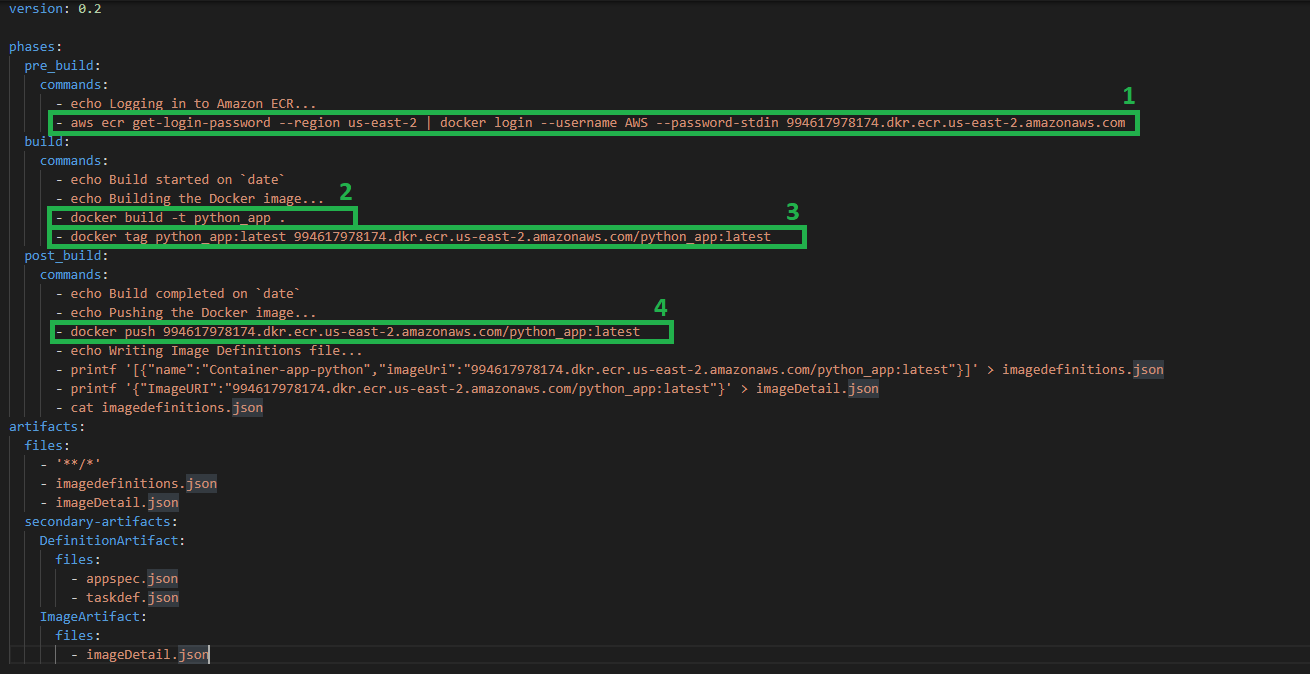Click the 'cat imagedefinitions.json' command
1310x674 pixels.
coord(166,408)
